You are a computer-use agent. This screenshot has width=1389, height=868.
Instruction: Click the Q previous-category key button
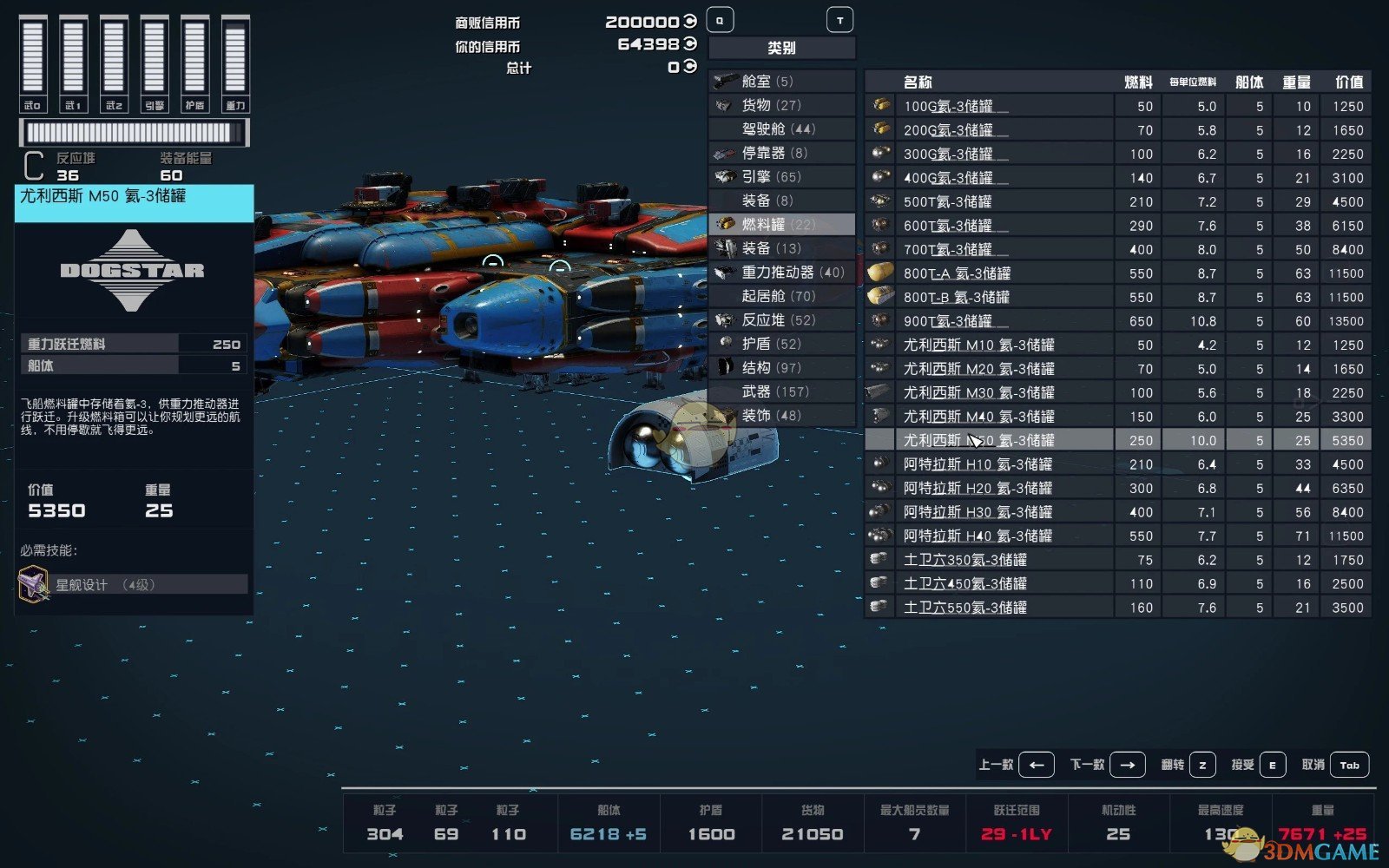[720, 20]
